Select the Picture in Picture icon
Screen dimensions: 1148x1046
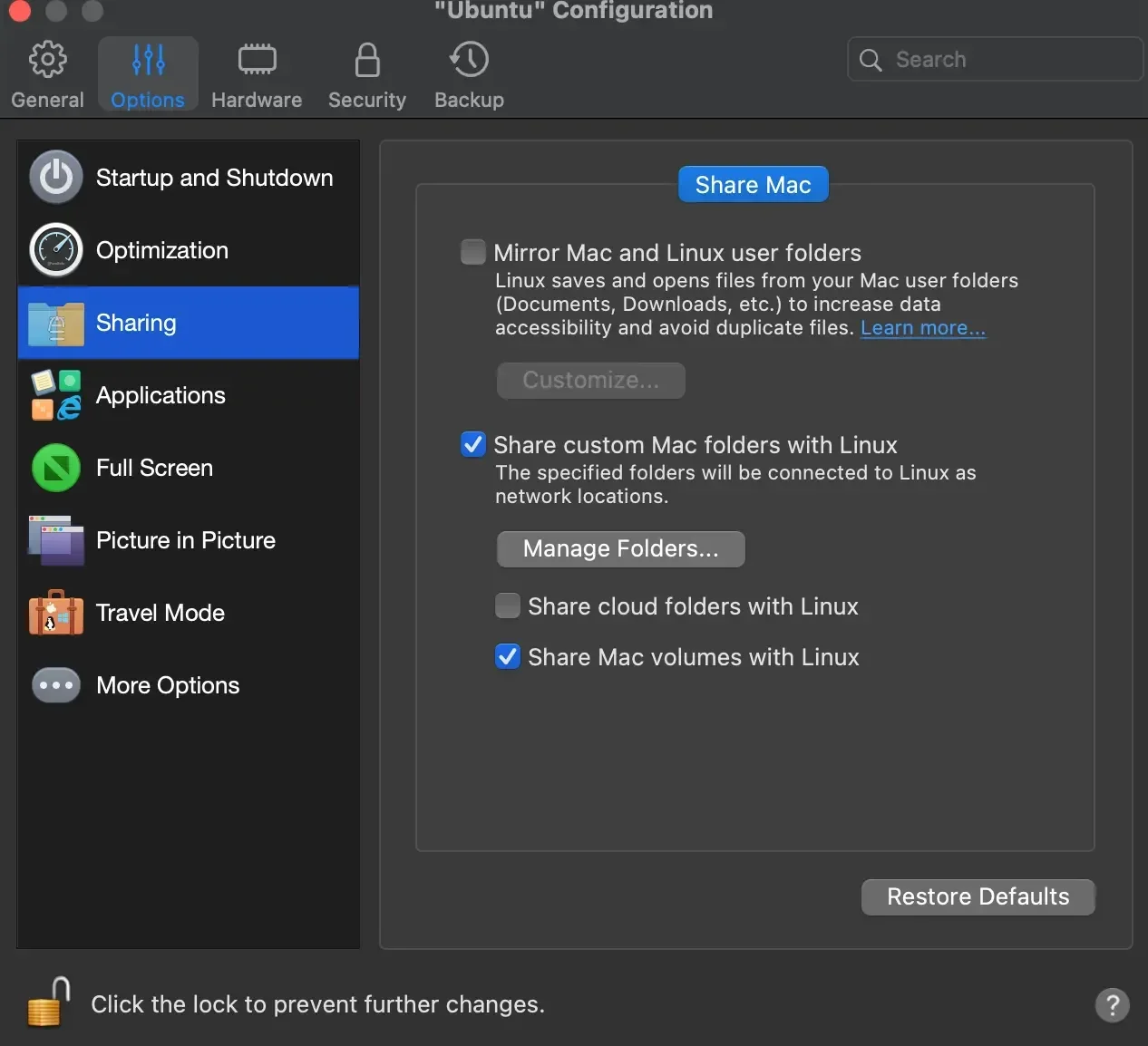tap(56, 540)
